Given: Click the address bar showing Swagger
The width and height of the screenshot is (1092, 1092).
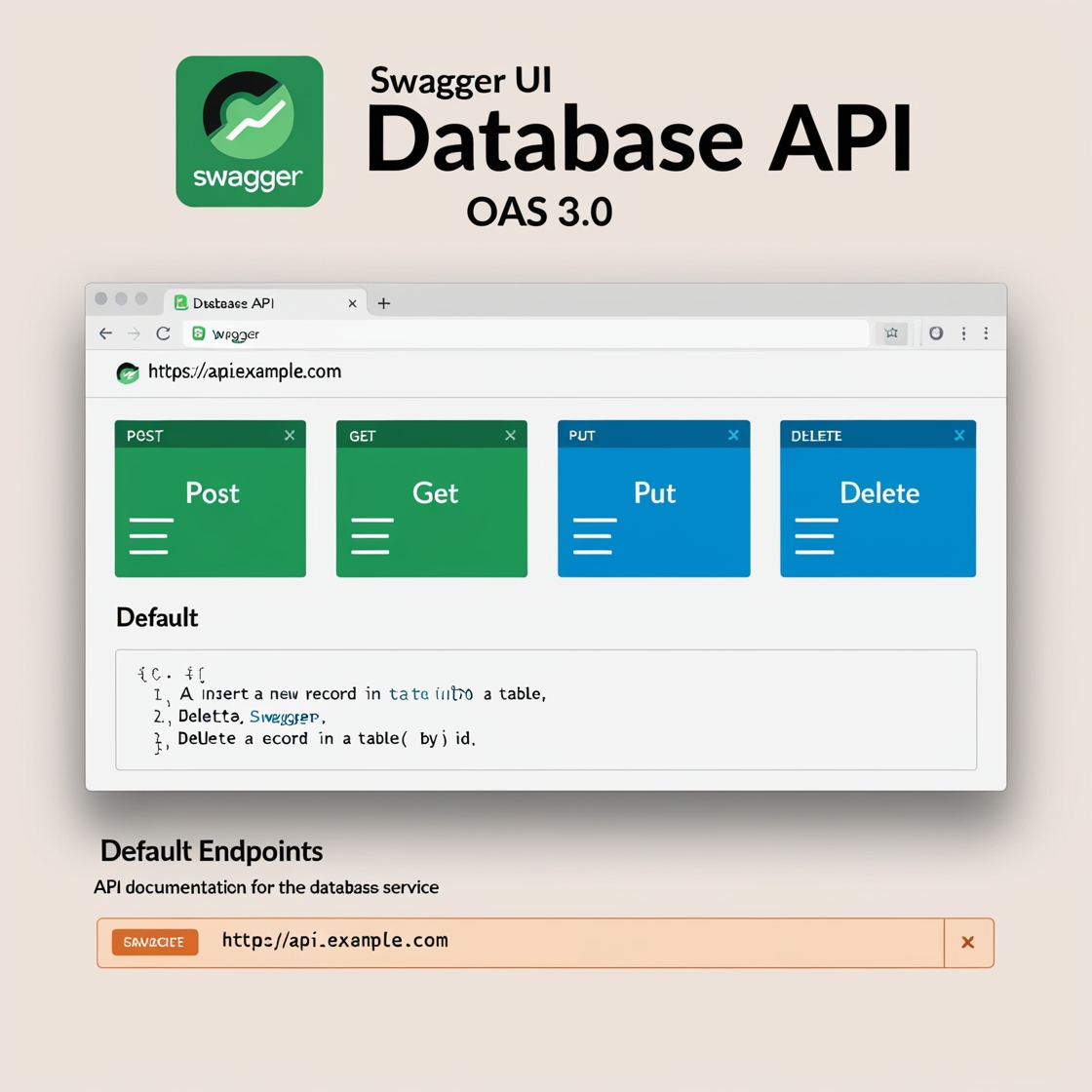Looking at the screenshot, I should click(526, 333).
